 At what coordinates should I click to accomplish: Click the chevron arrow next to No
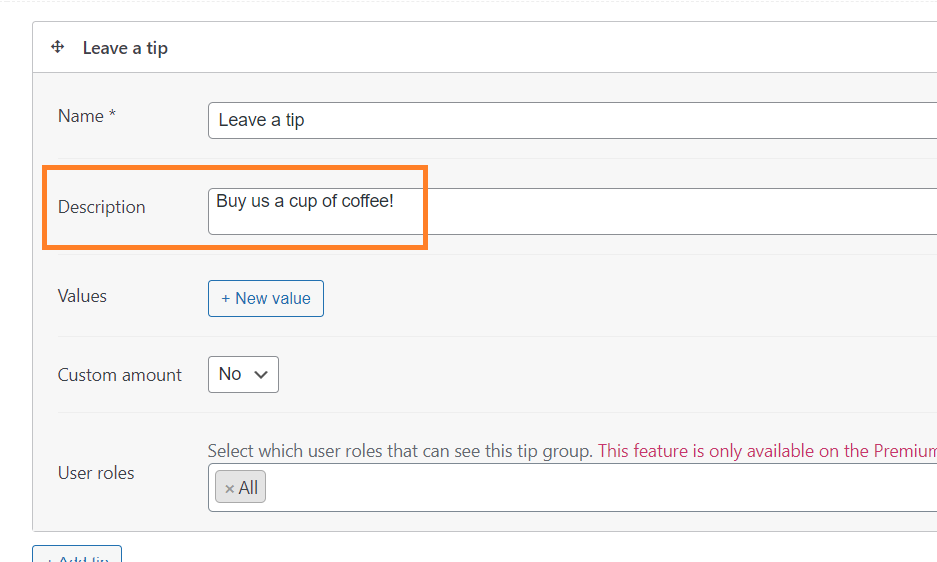[x=261, y=375]
